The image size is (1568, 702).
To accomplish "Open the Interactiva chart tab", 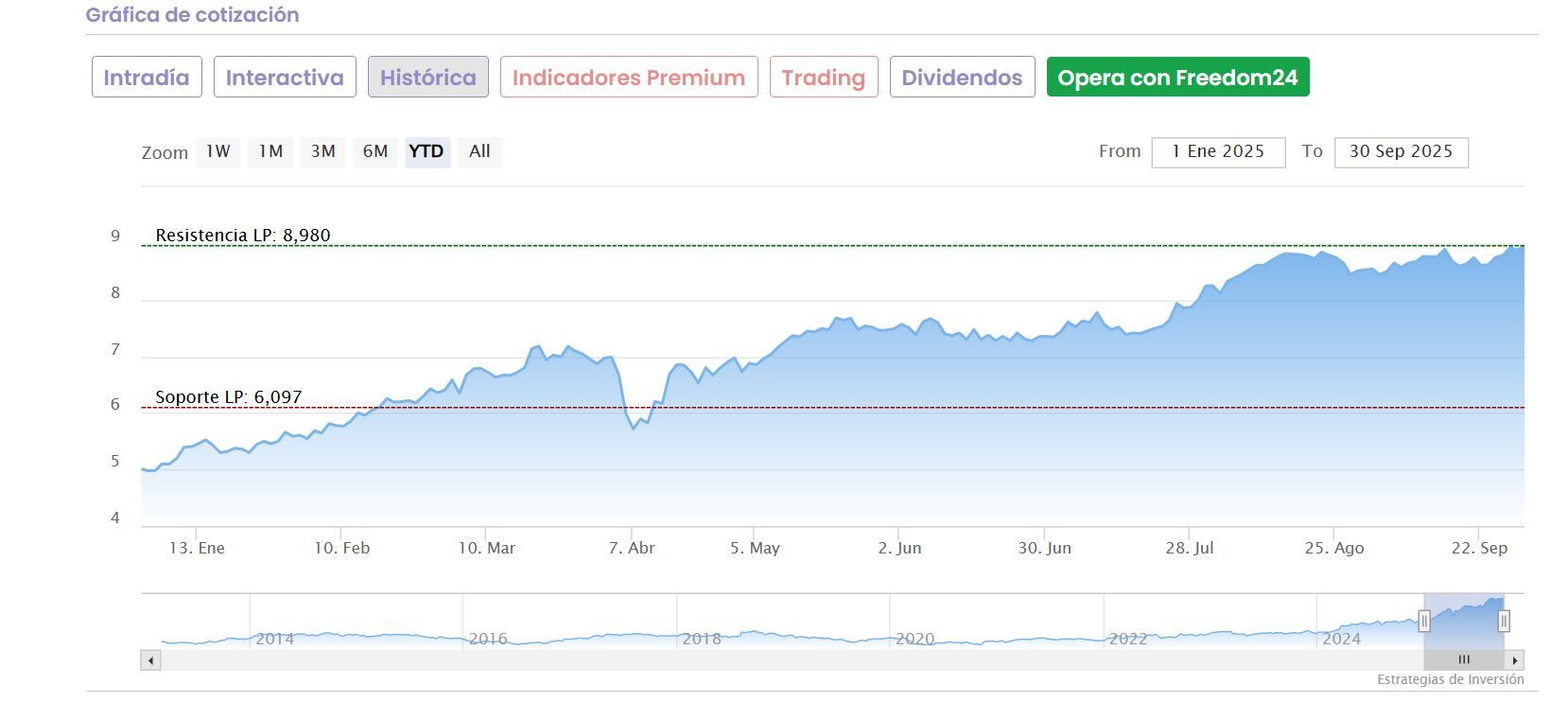I will (285, 78).
